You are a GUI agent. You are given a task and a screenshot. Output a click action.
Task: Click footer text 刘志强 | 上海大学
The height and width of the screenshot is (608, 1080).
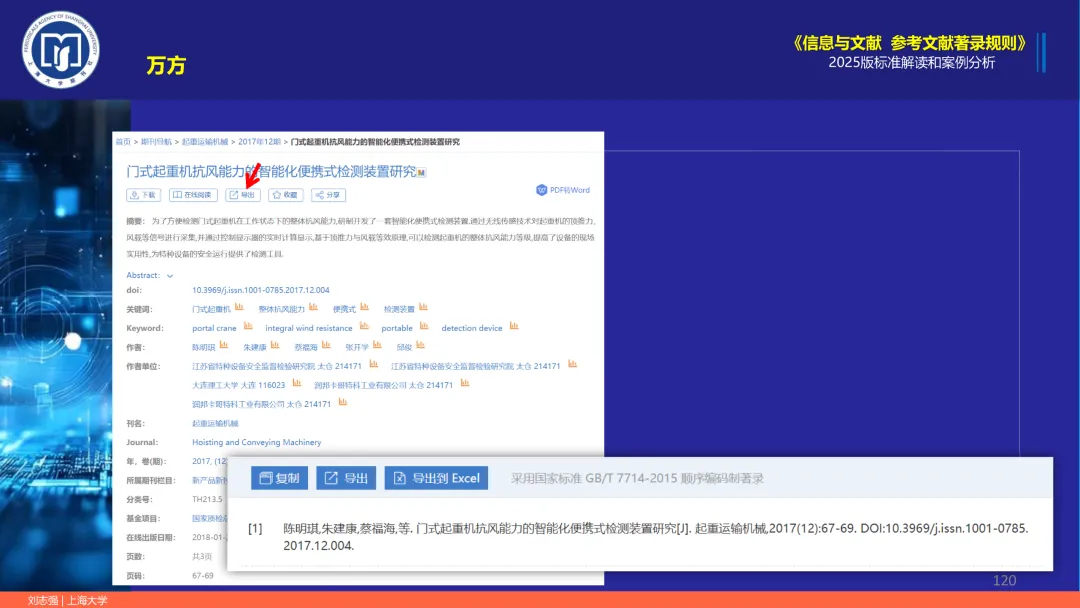(68, 600)
